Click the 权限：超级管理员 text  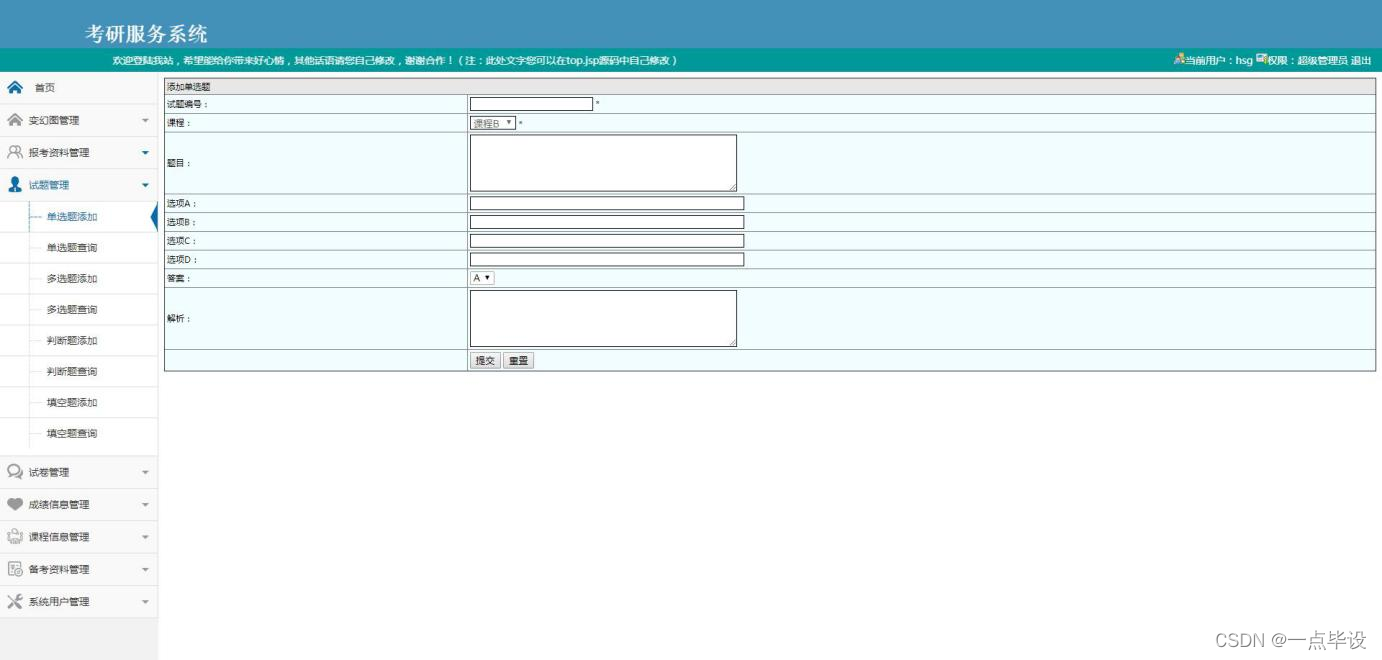coord(1307,61)
